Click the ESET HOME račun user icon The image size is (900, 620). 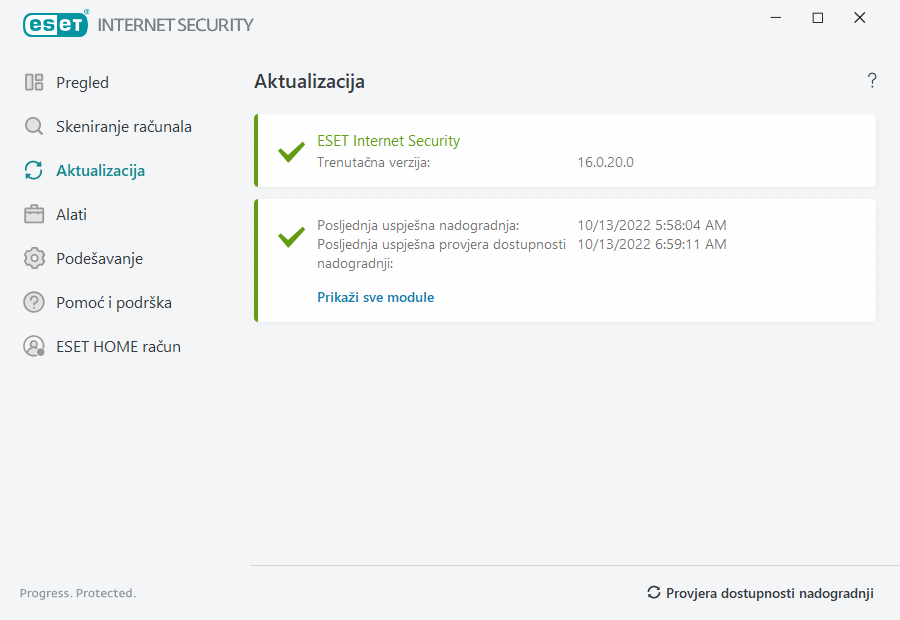coord(34,347)
